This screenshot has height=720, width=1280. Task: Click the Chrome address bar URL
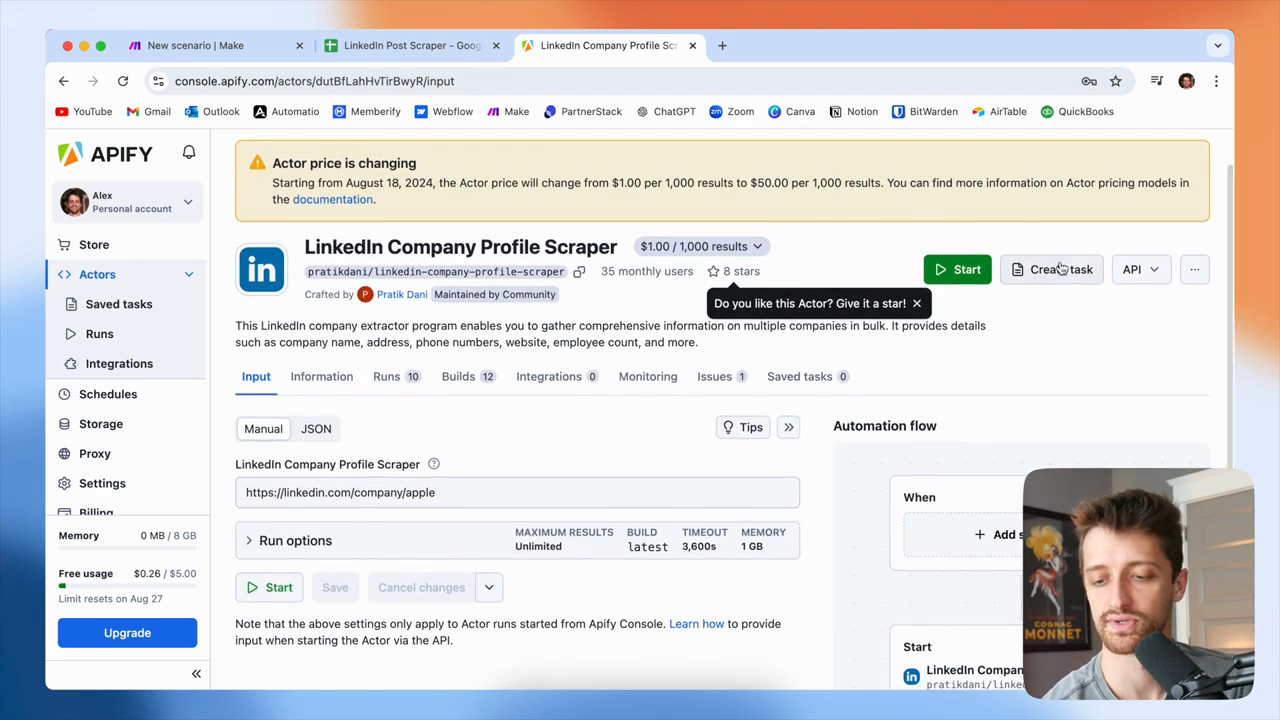314,81
